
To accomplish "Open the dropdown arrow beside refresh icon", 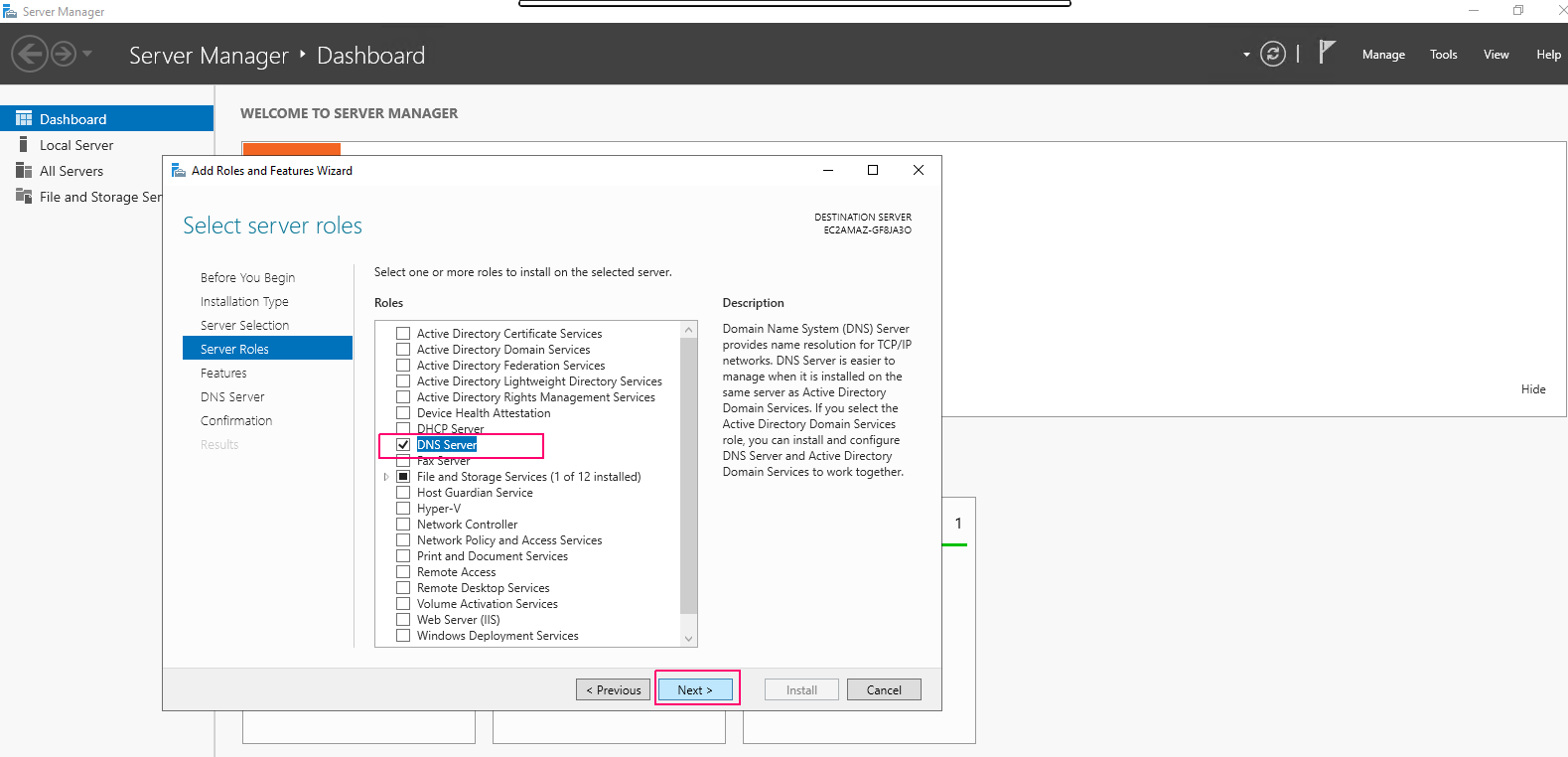I will [1246, 55].
